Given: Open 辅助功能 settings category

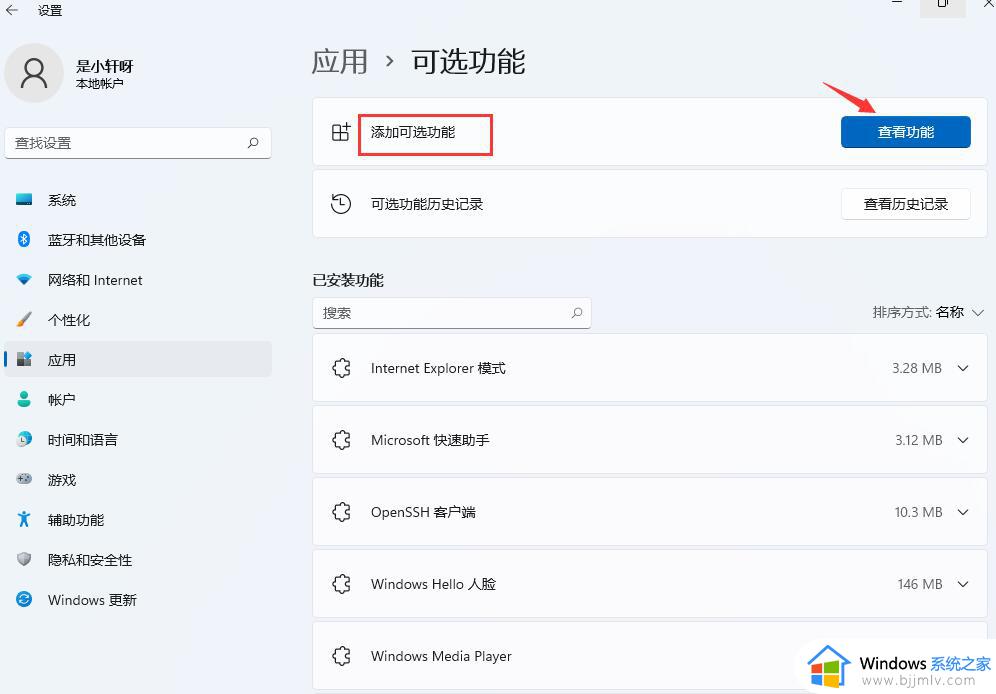Looking at the screenshot, I should click(x=138, y=519).
